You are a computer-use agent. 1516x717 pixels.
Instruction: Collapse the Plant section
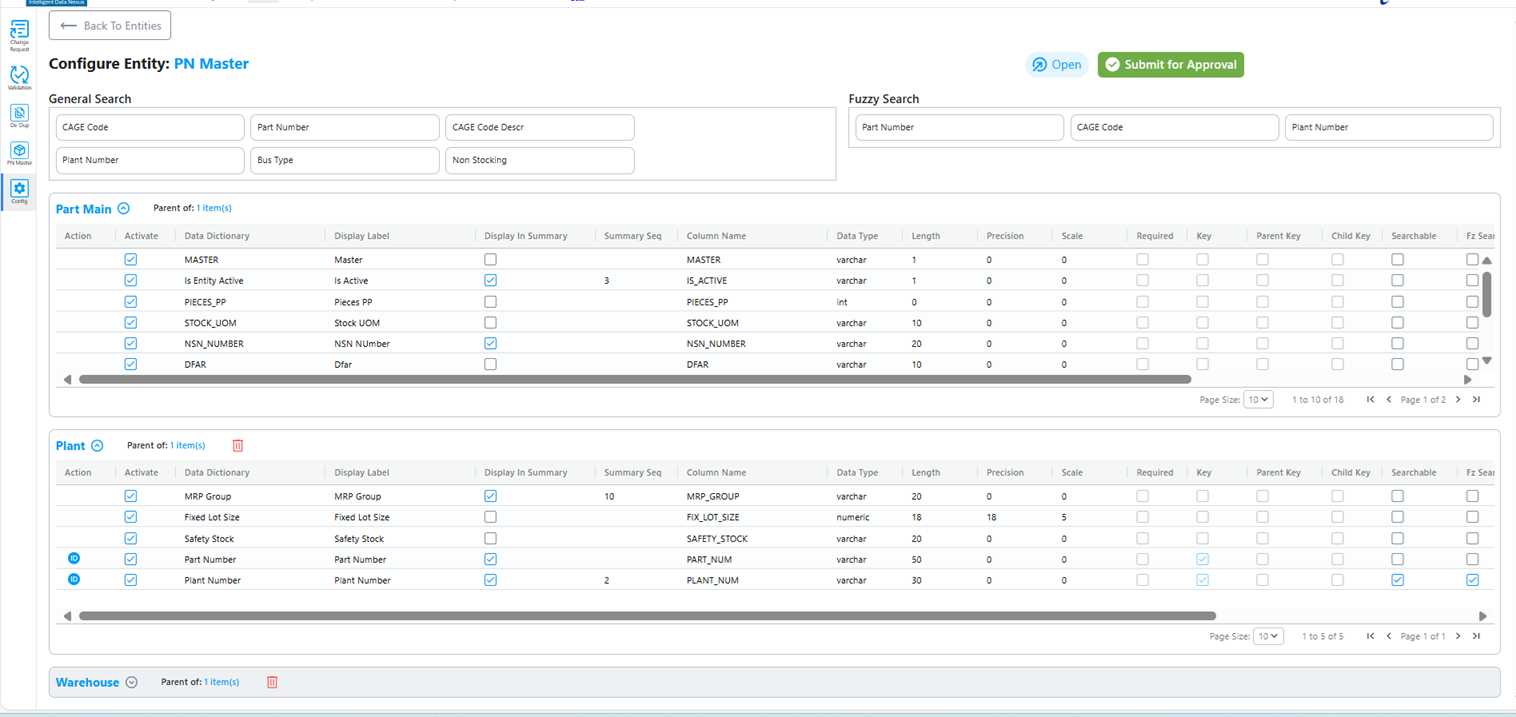pos(97,446)
